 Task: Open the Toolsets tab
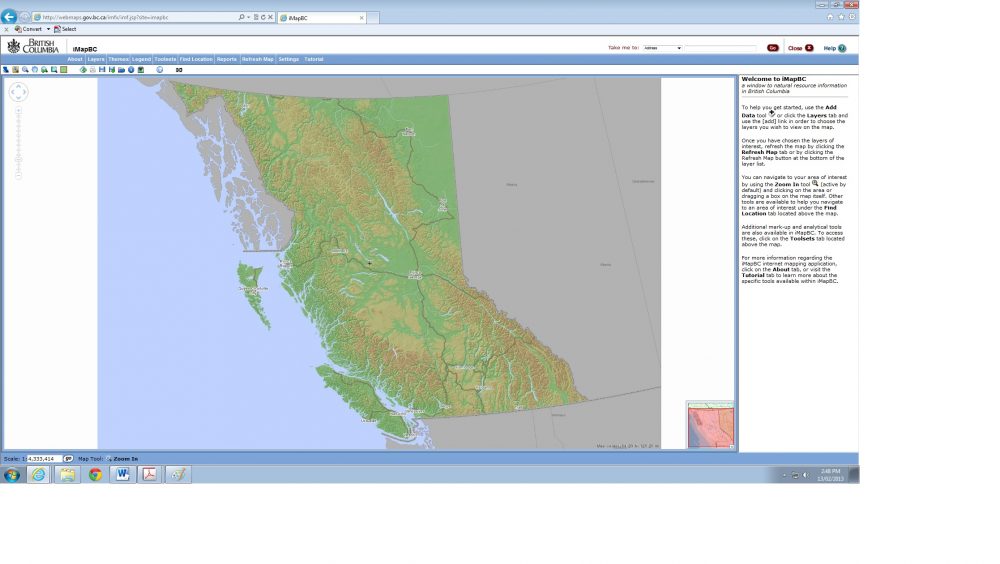click(x=166, y=59)
